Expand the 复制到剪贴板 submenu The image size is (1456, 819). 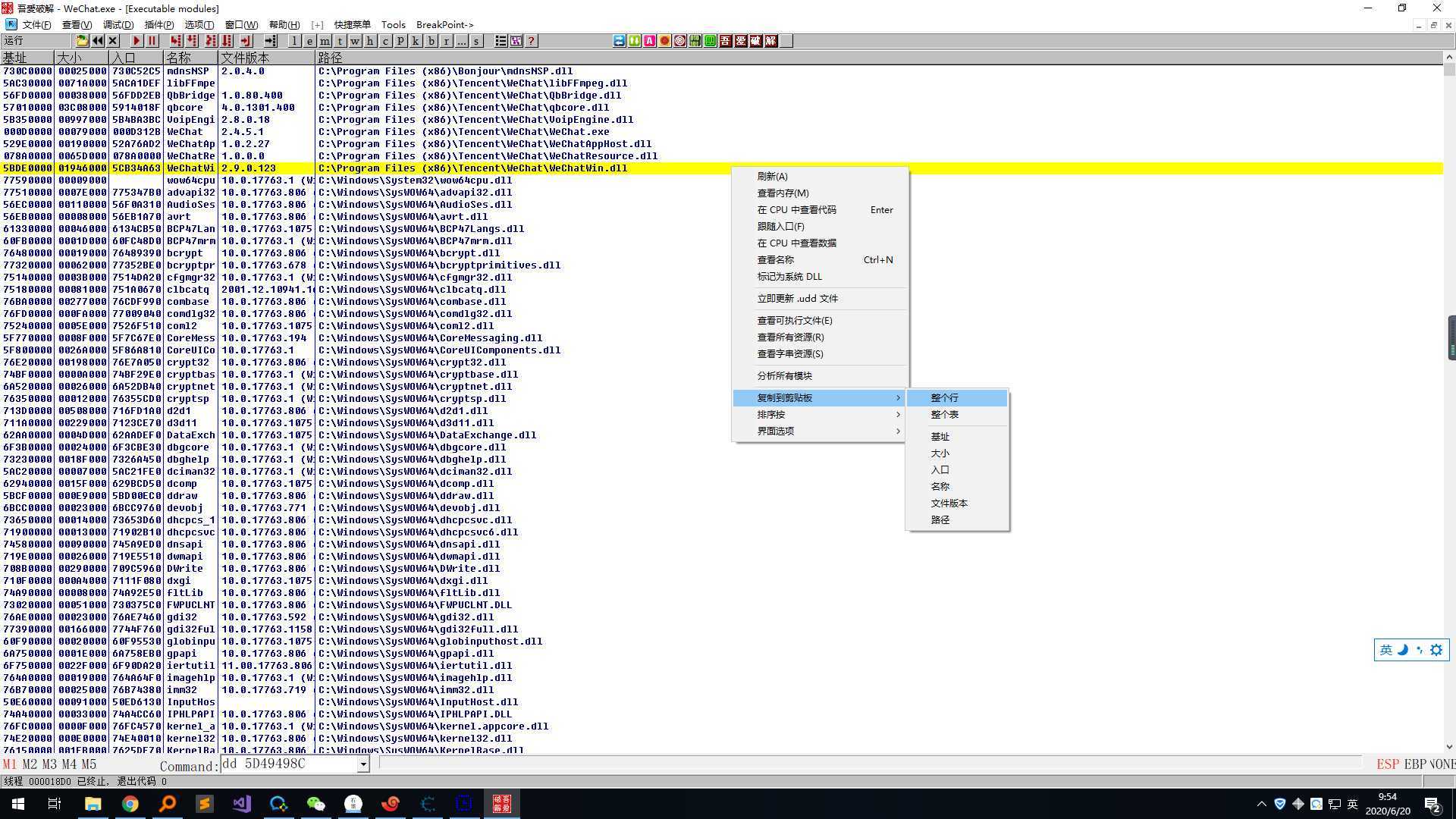tap(821, 398)
